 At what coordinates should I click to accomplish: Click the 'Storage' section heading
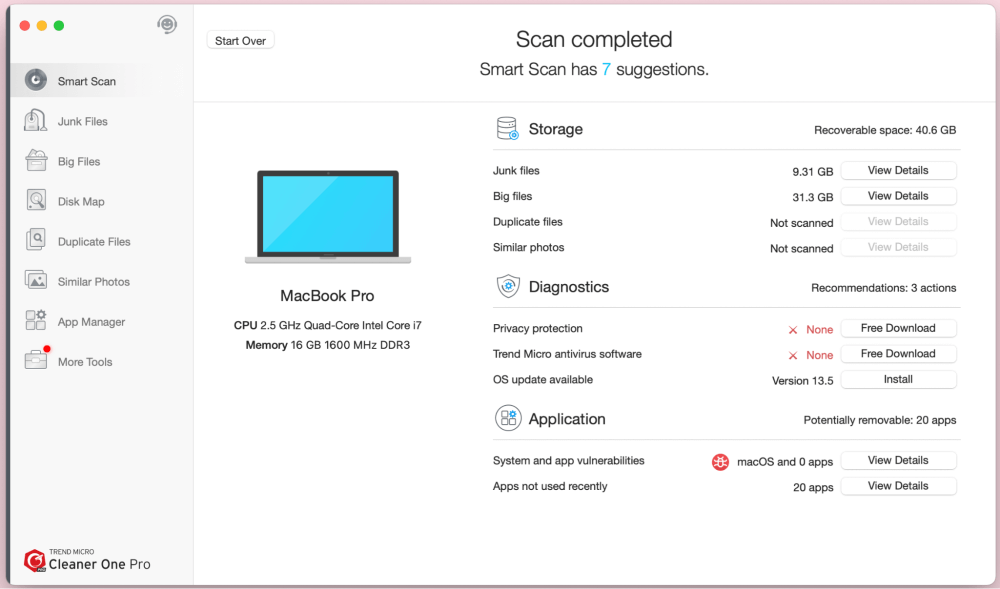555,129
